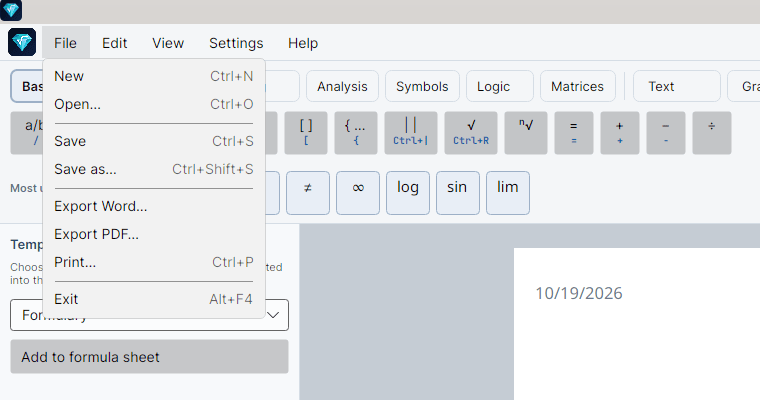760x400 pixels.
Task: Insert sin function
Action: point(458,192)
